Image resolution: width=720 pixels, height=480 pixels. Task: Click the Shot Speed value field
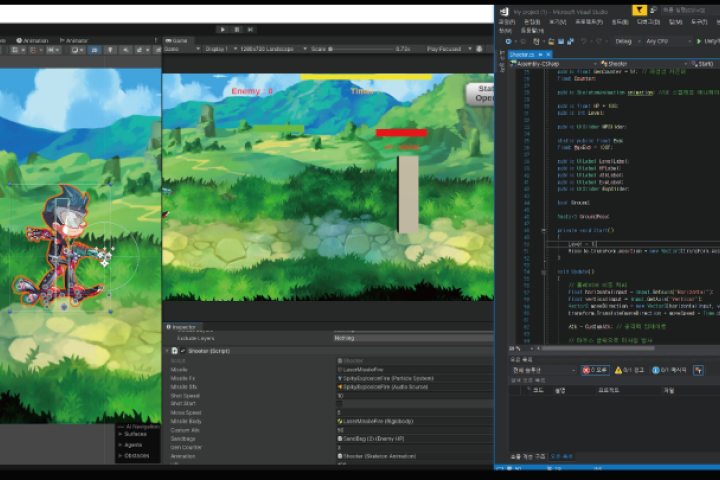click(415, 395)
